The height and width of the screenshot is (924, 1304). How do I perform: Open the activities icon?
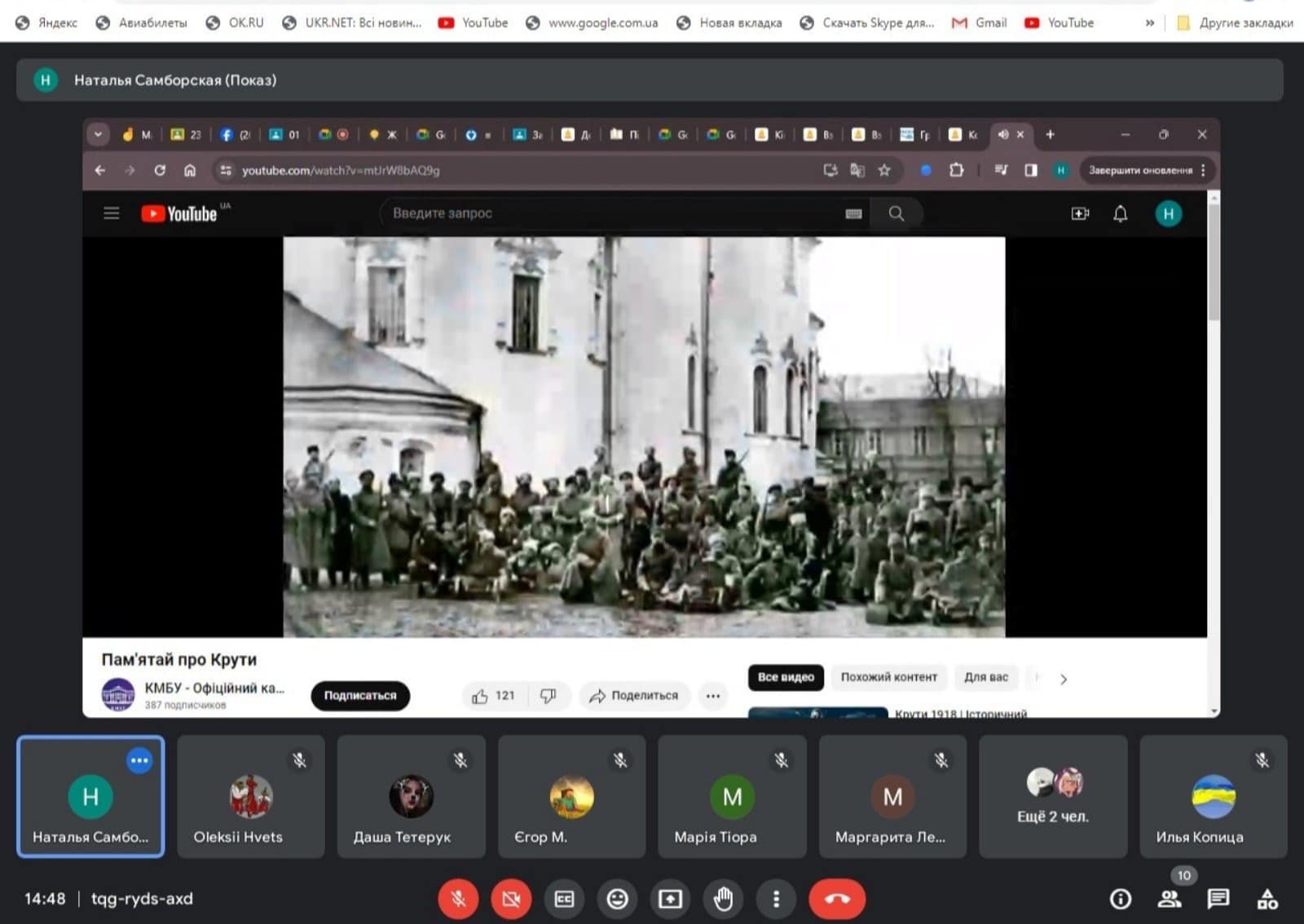(x=1267, y=899)
